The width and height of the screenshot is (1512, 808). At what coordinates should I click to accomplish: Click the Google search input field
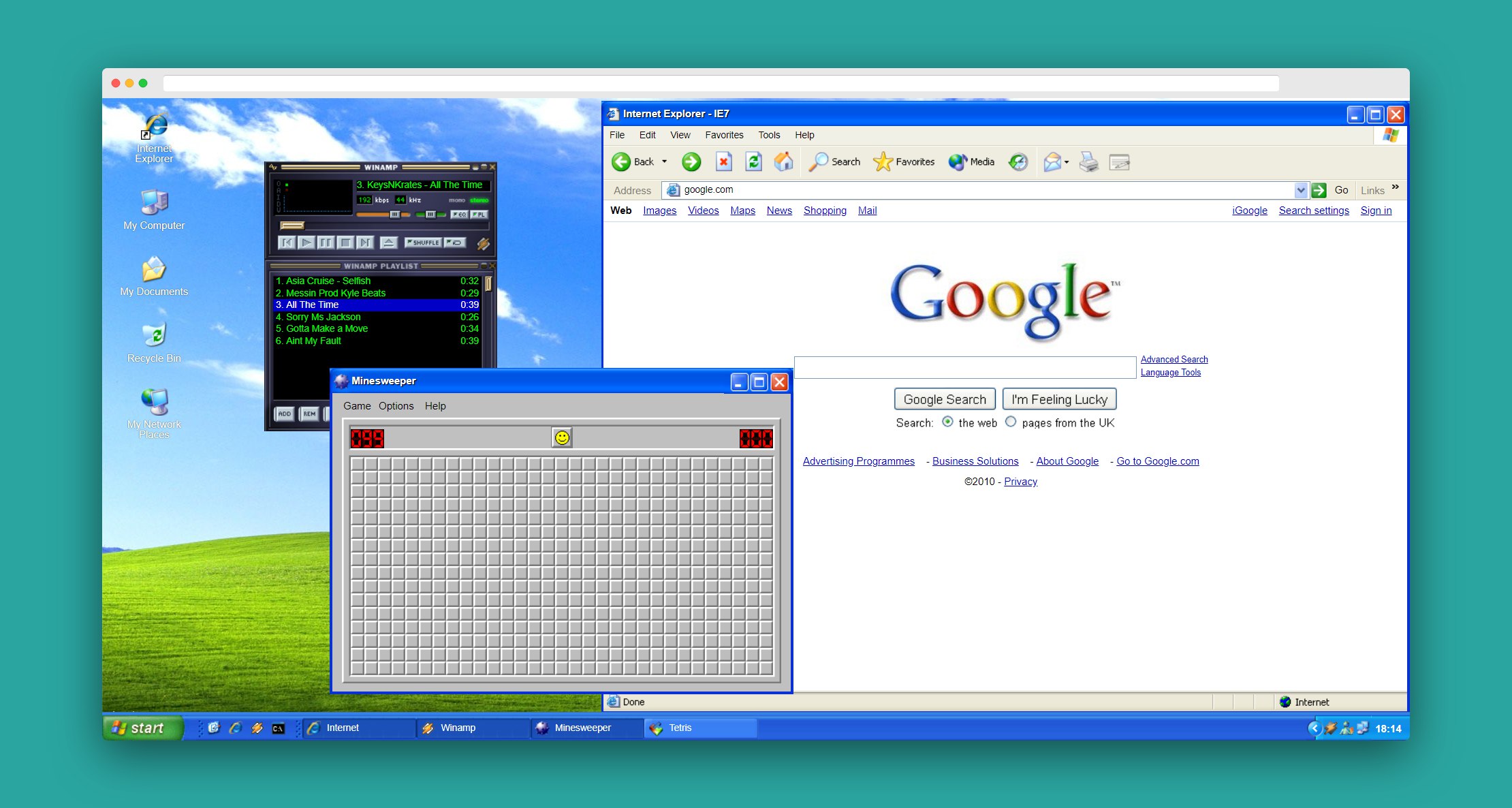point(965,367)
